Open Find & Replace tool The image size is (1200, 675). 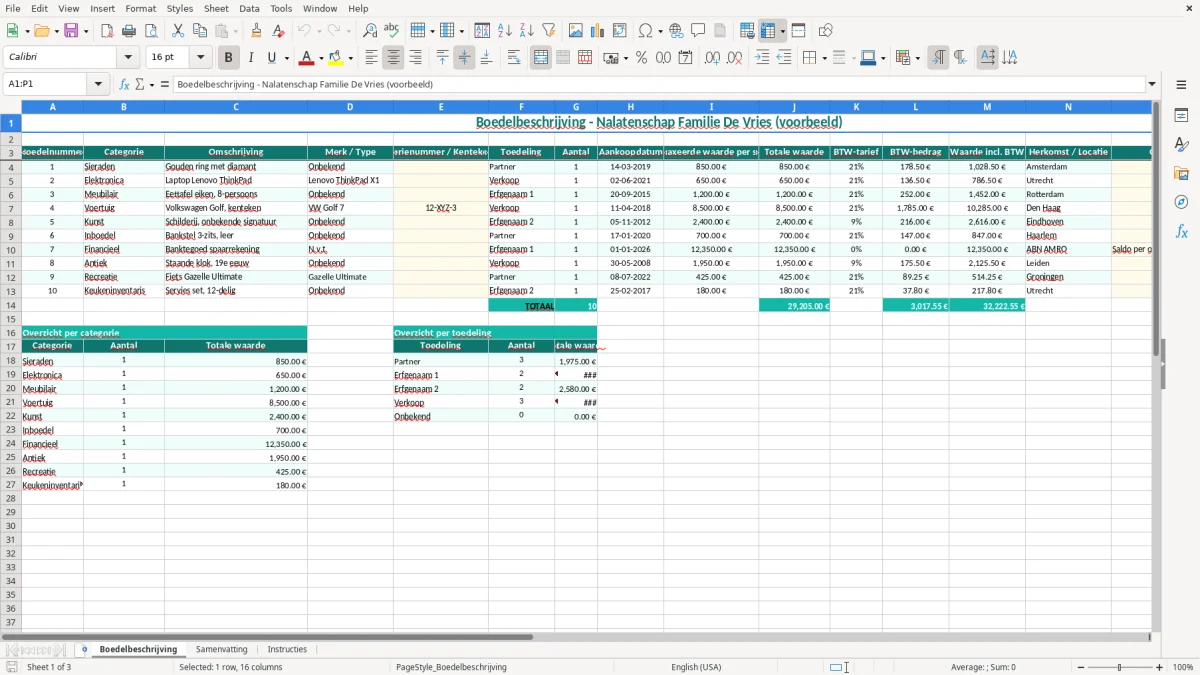[370, 31]
